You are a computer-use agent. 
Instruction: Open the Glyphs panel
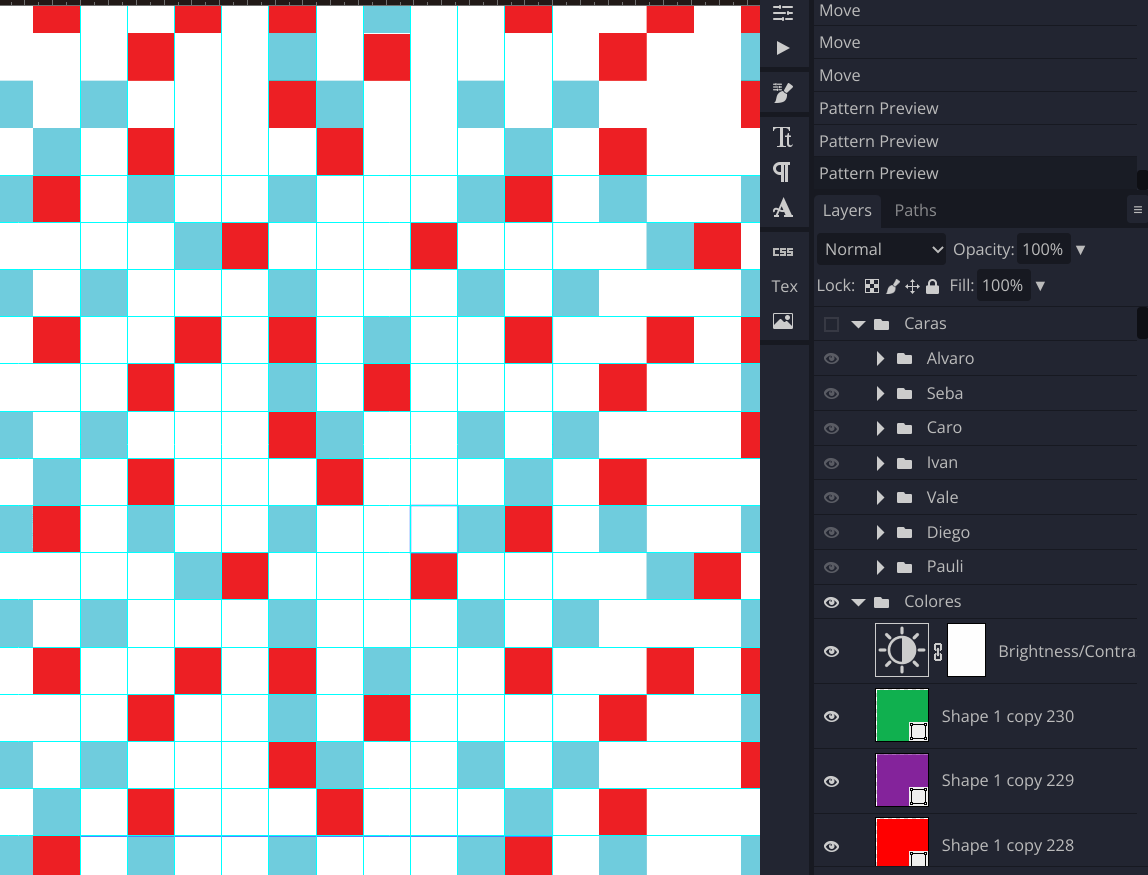783,208
